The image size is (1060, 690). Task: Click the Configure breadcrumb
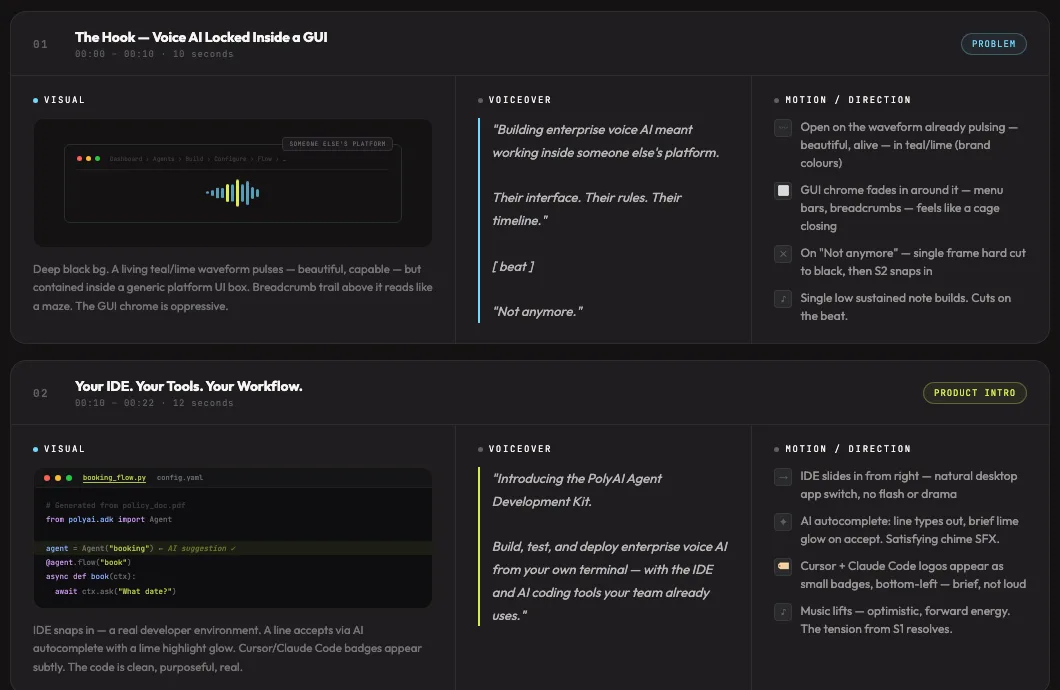pyautogui.click(x=231, y=159)
